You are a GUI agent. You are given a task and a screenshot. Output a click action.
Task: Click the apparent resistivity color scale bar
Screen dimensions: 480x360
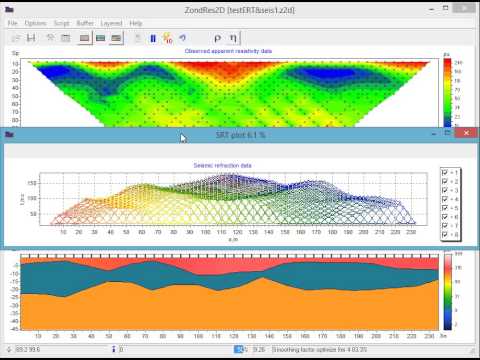pos(447,92)
